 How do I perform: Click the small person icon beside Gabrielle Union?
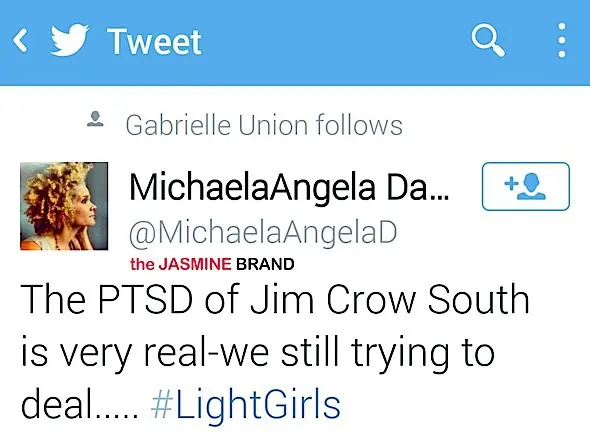95,119
